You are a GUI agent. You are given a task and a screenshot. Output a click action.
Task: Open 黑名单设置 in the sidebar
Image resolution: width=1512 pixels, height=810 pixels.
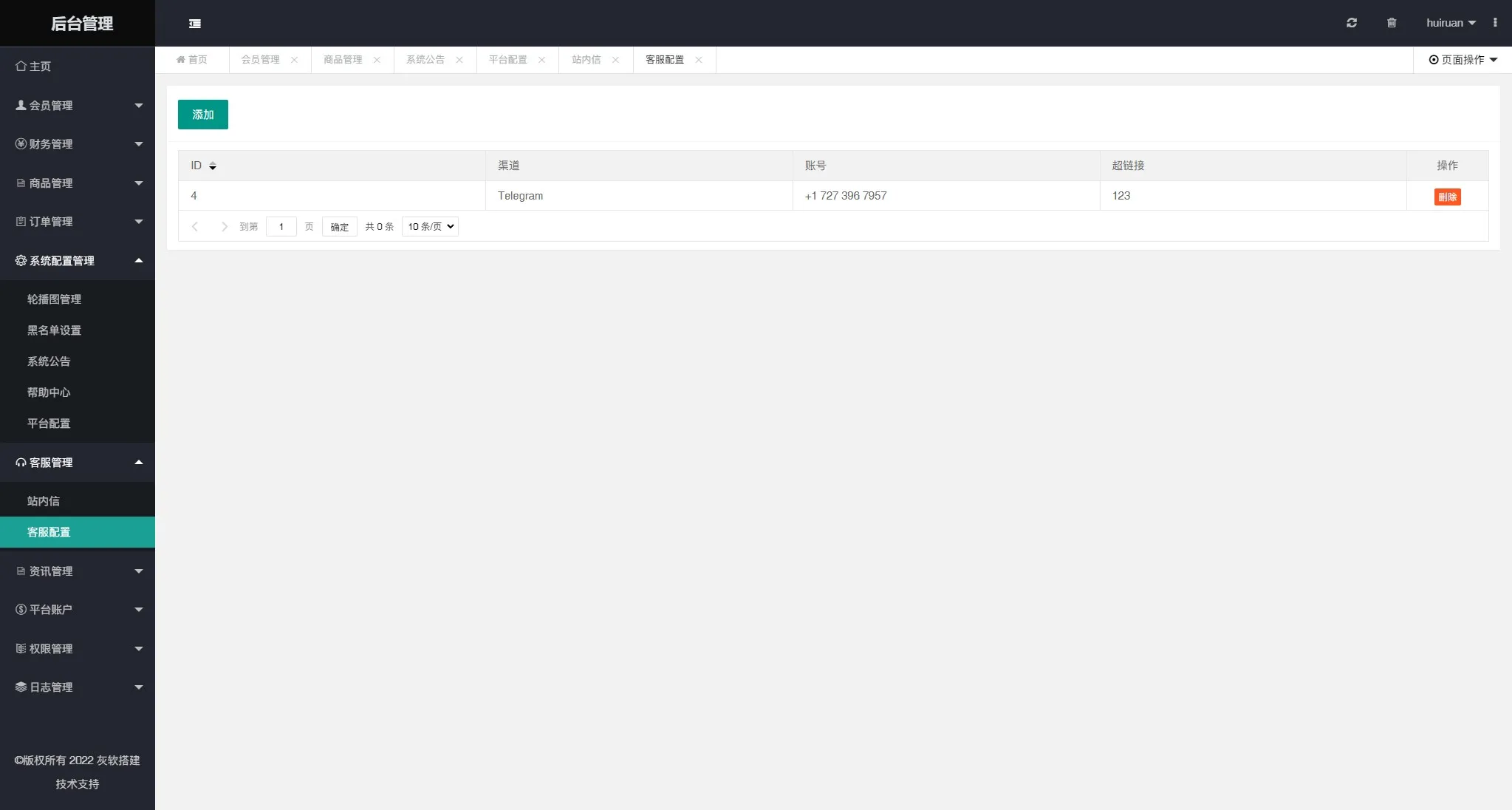click(x=54, y=330)
